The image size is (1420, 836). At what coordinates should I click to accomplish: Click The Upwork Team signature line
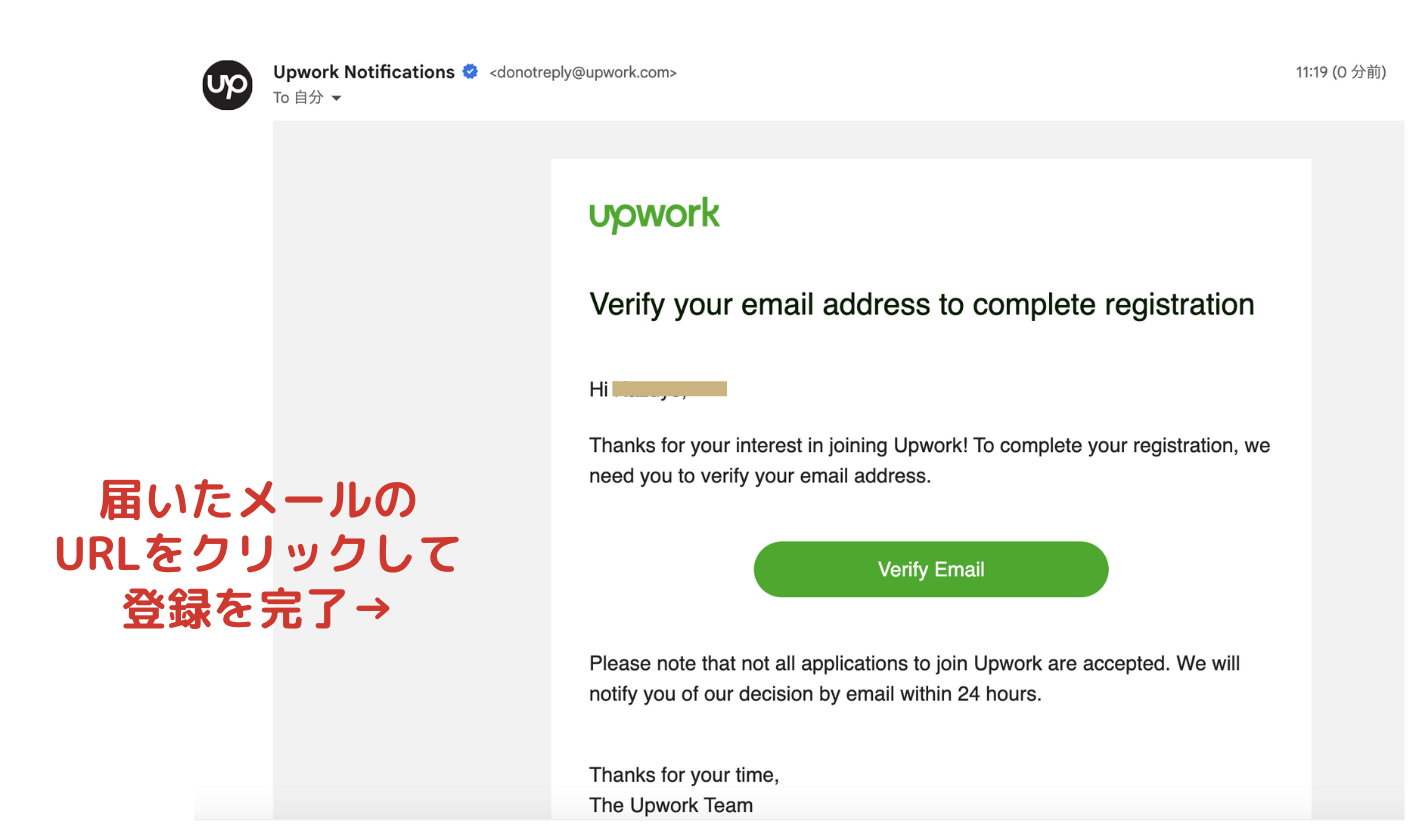(x=671, y=805)
